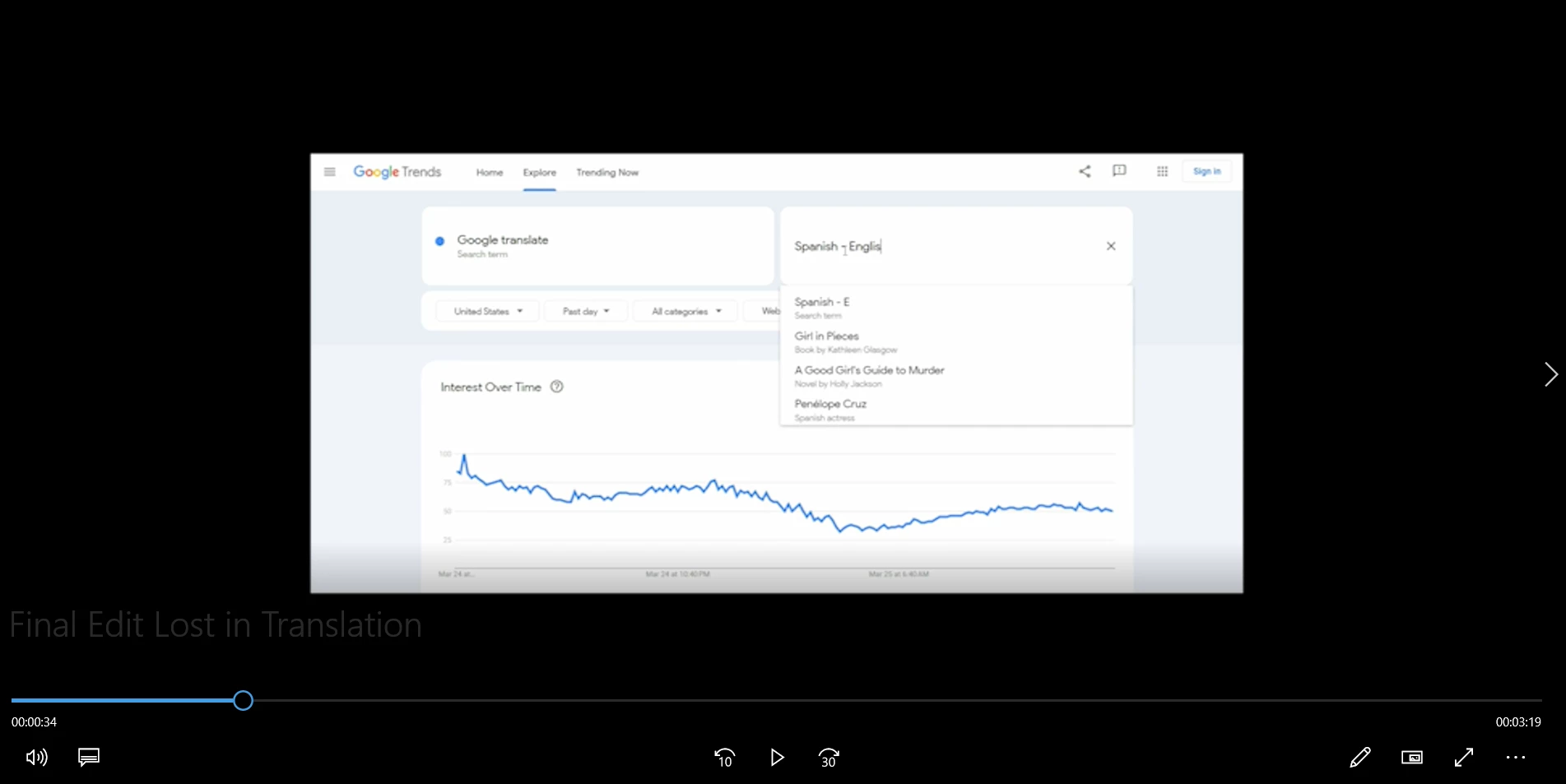Seek to the middle of the timeline

click(x=776, y=701)
